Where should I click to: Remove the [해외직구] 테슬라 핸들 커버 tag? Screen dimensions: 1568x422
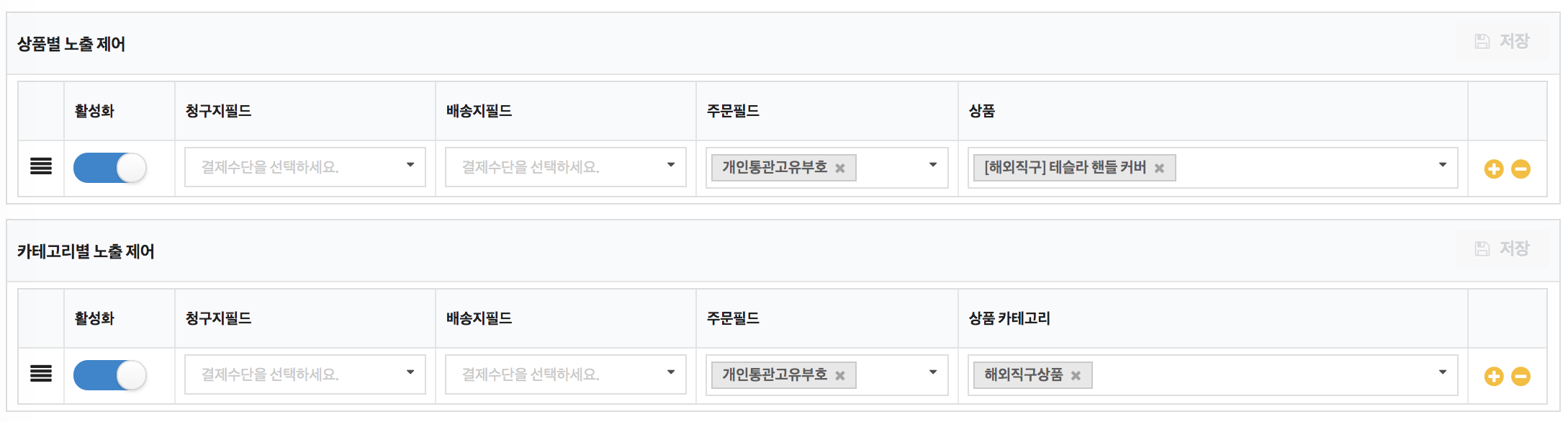(x=1159, y=169)
